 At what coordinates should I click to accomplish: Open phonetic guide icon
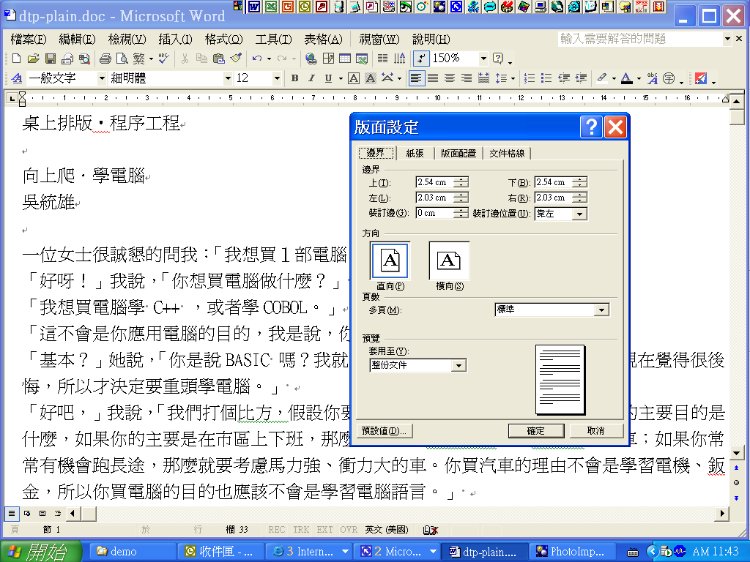point(652,78)
